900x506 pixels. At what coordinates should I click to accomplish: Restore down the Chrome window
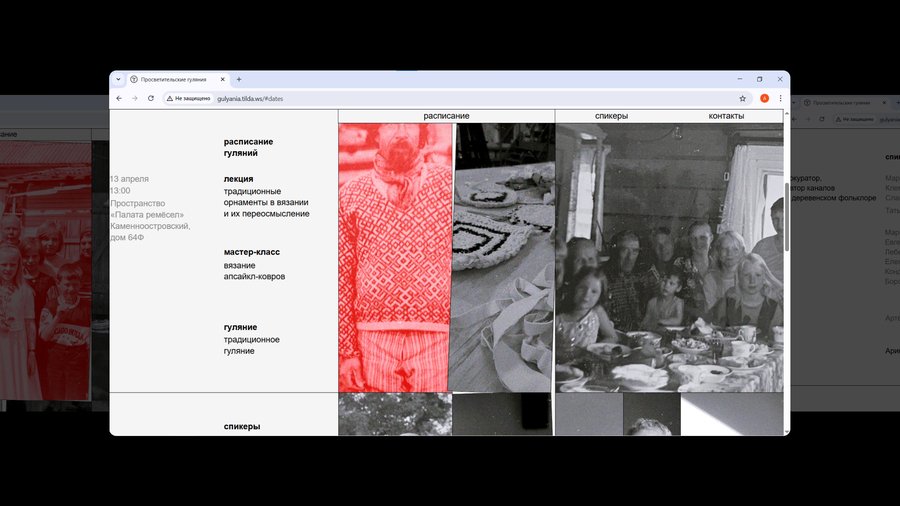(759, 79)
